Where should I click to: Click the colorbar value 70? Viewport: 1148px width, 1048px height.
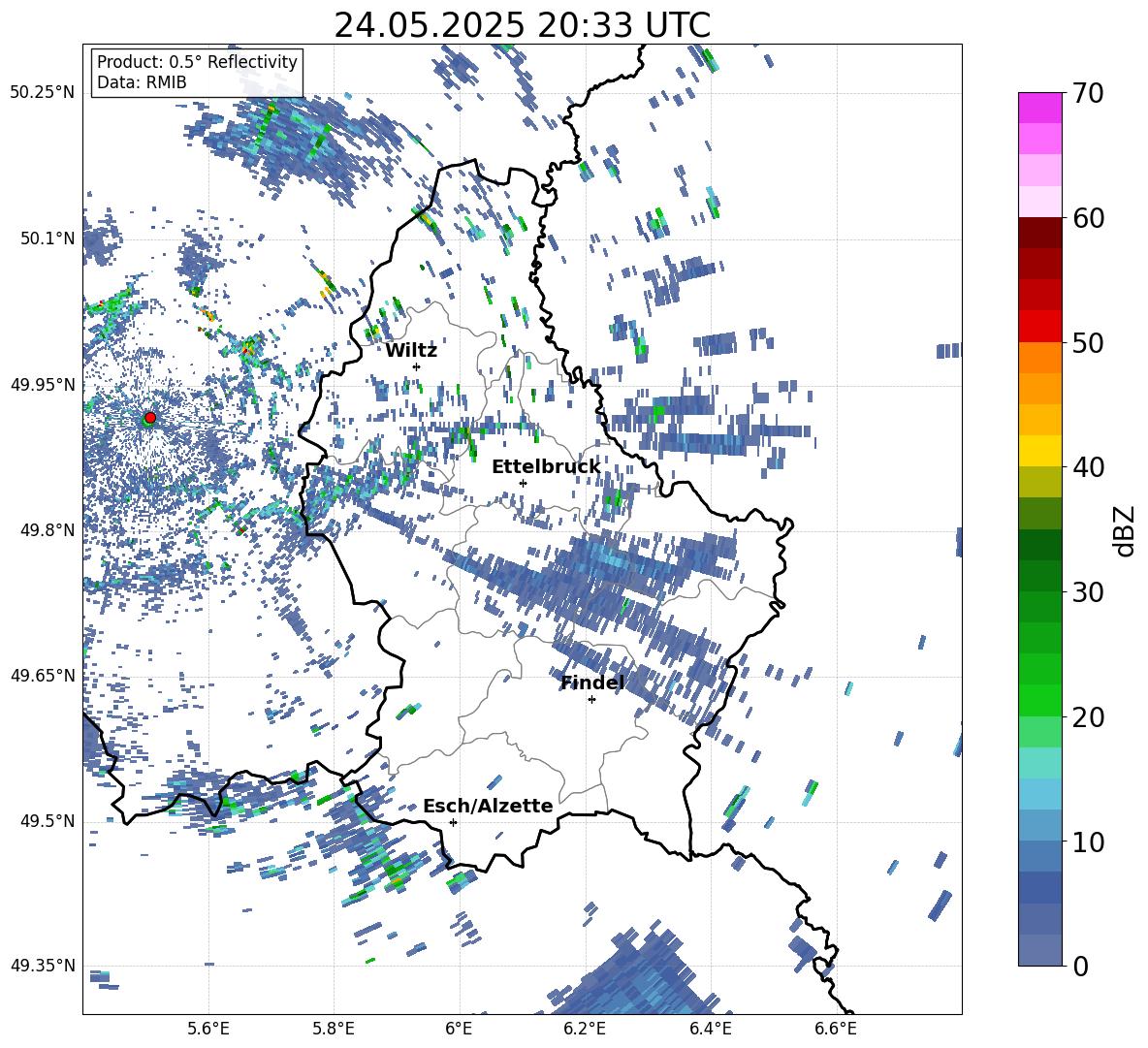pos(1087,93)
